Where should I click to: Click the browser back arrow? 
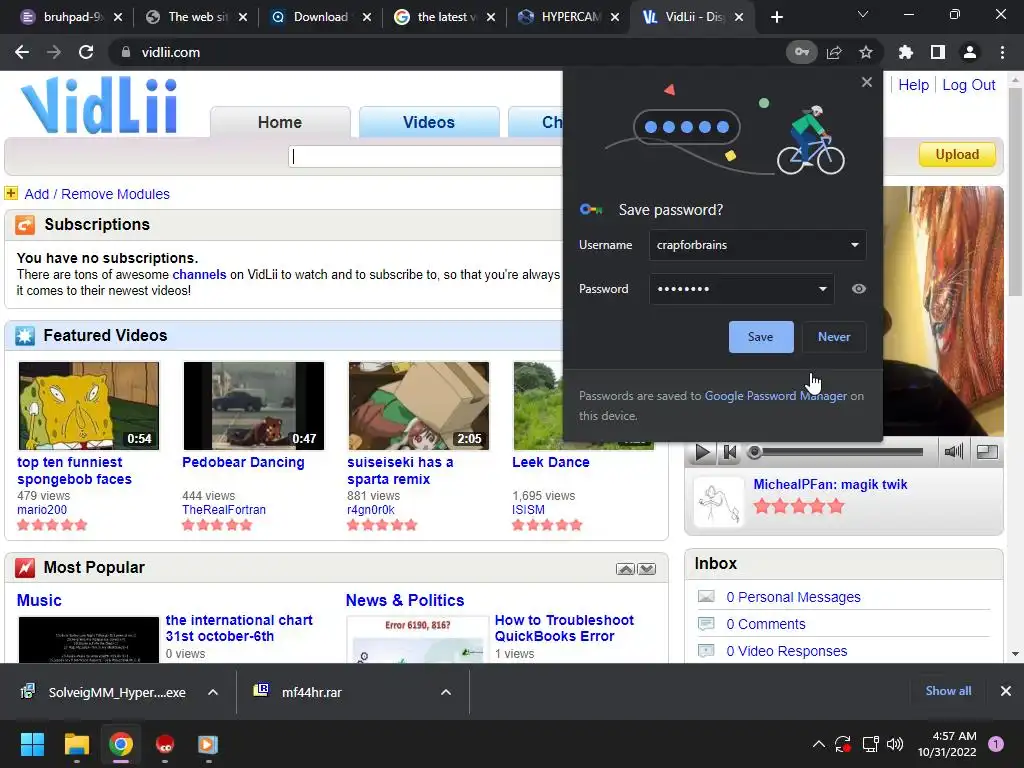[22, 52]
